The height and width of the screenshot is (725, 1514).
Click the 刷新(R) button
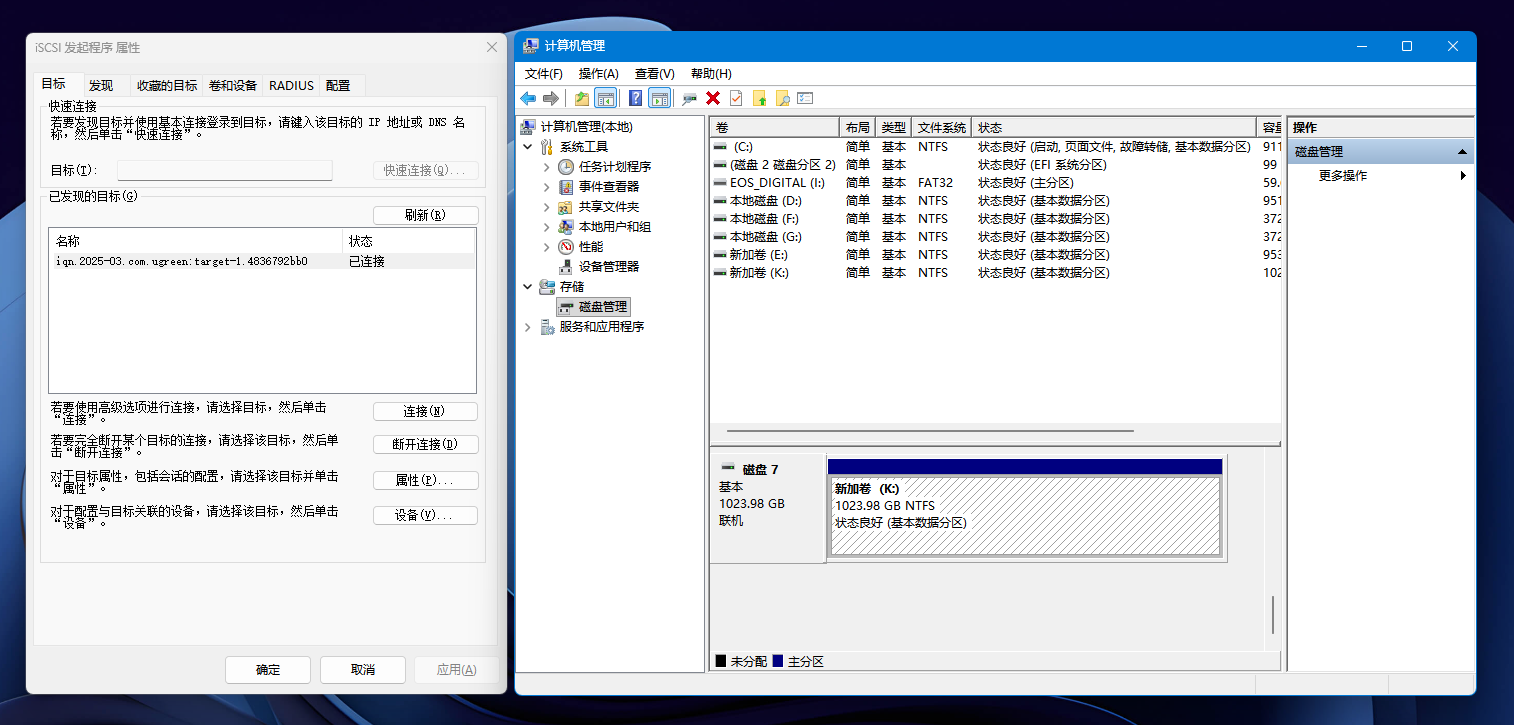[425, 215]
